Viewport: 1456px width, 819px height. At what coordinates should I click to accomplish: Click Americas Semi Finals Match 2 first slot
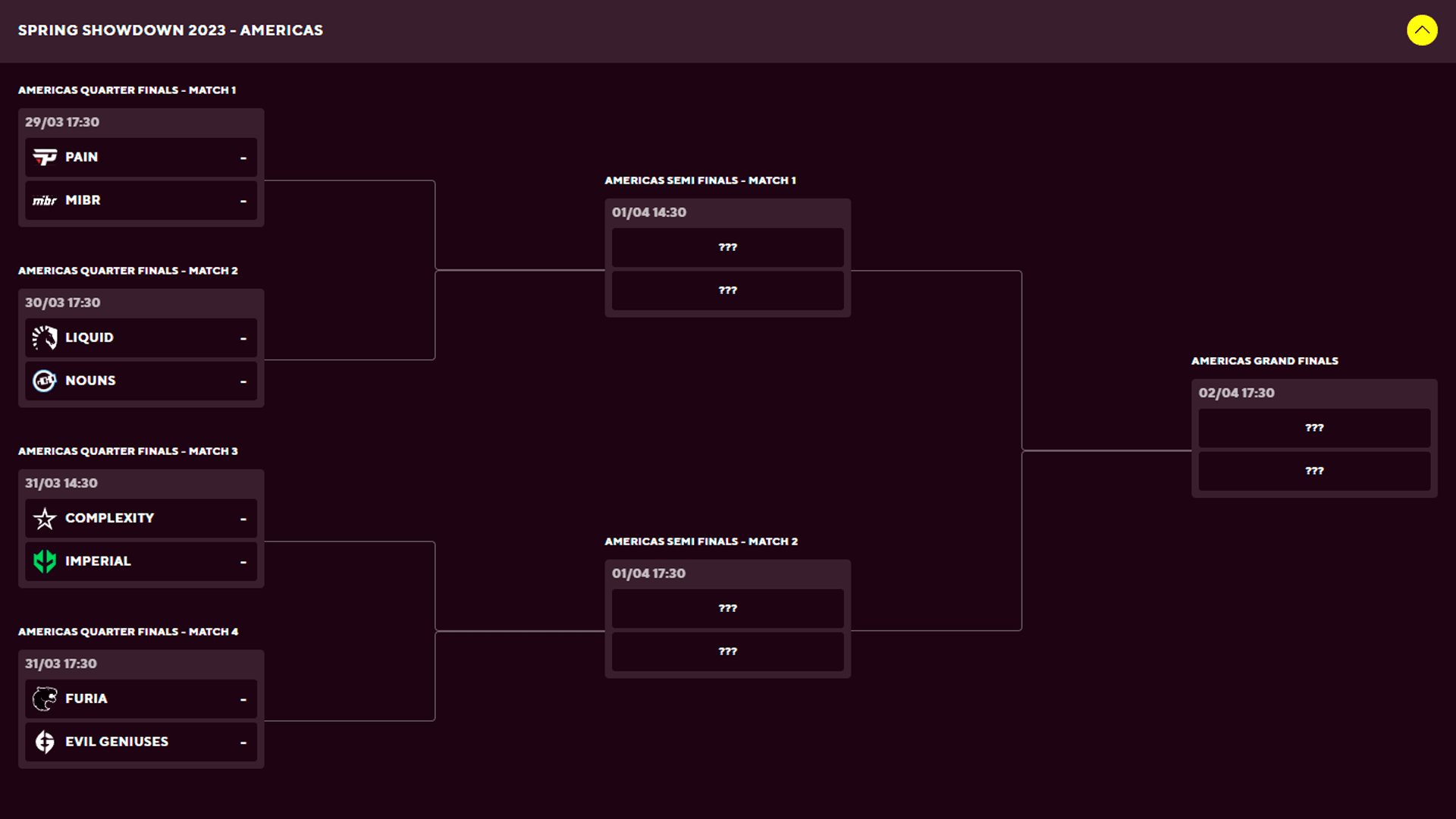[727, 608]
